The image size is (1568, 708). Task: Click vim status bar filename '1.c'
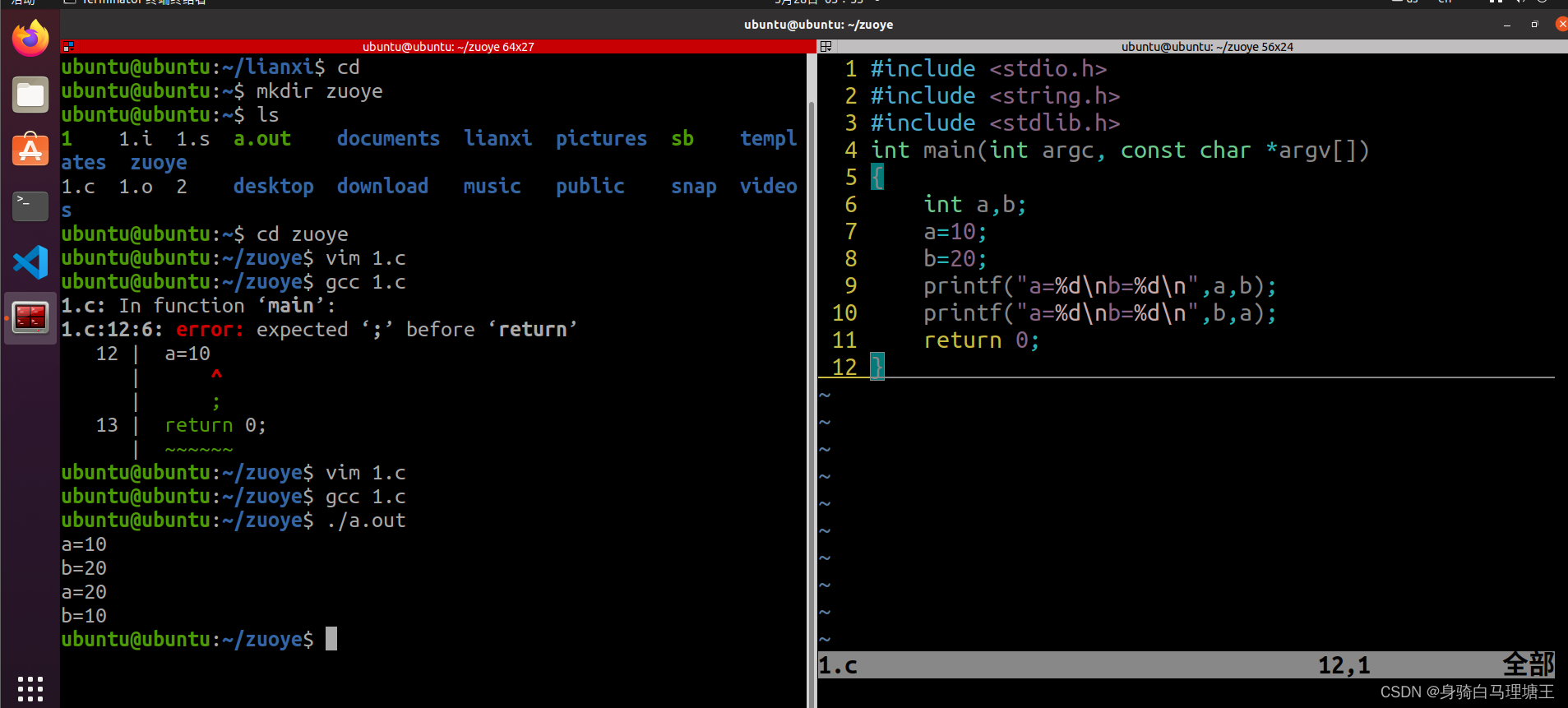pyautogui.click(x=838, y=665)
